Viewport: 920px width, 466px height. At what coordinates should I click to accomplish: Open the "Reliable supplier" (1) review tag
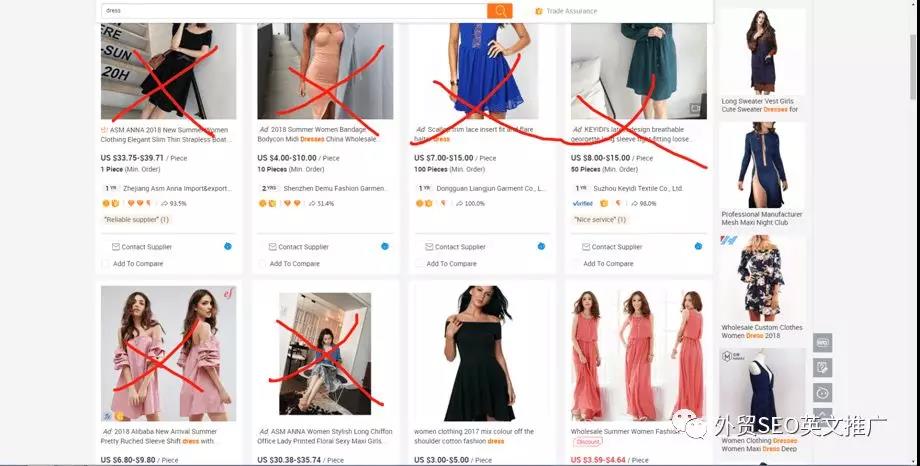[x=136, y=220]
